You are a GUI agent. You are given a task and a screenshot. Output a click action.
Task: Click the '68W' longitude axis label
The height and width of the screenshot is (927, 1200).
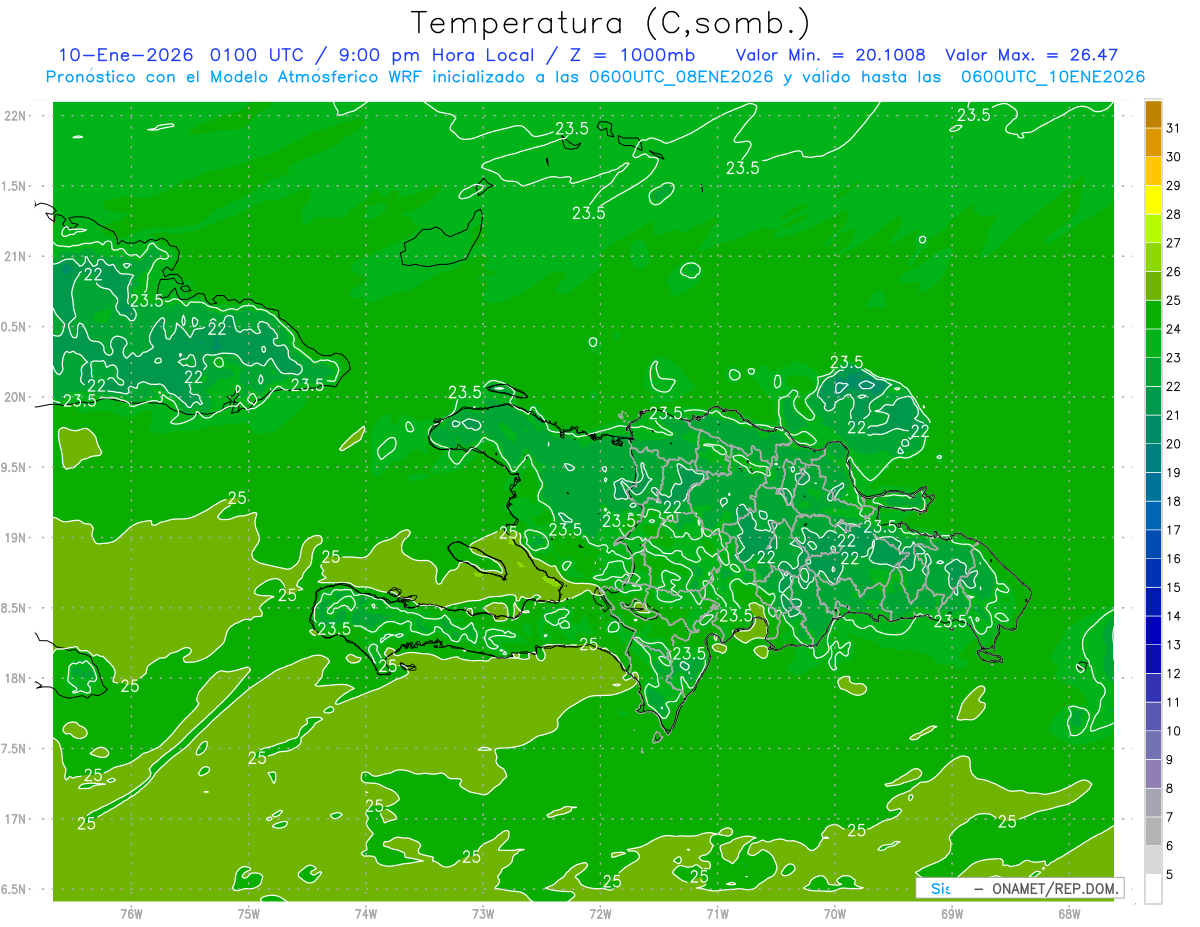[x=1068, y=914]
